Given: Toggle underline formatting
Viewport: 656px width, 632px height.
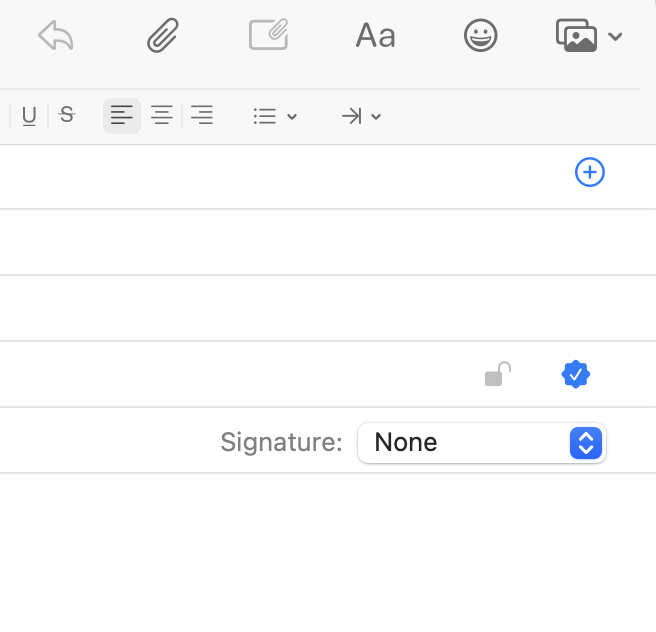Looking at the screenshot, I should (x=29, y=116).
